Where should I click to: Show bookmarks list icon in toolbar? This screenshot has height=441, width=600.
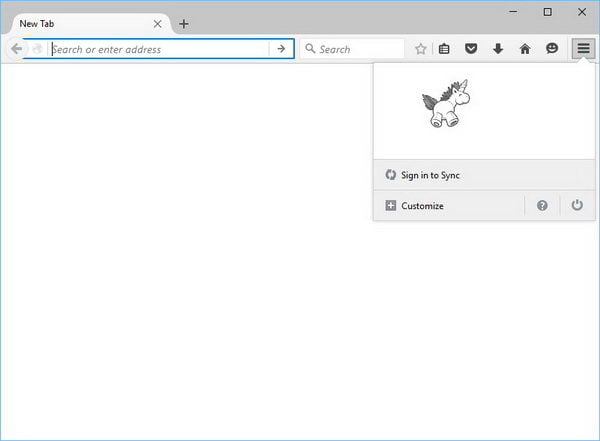(x=445, y=49)
